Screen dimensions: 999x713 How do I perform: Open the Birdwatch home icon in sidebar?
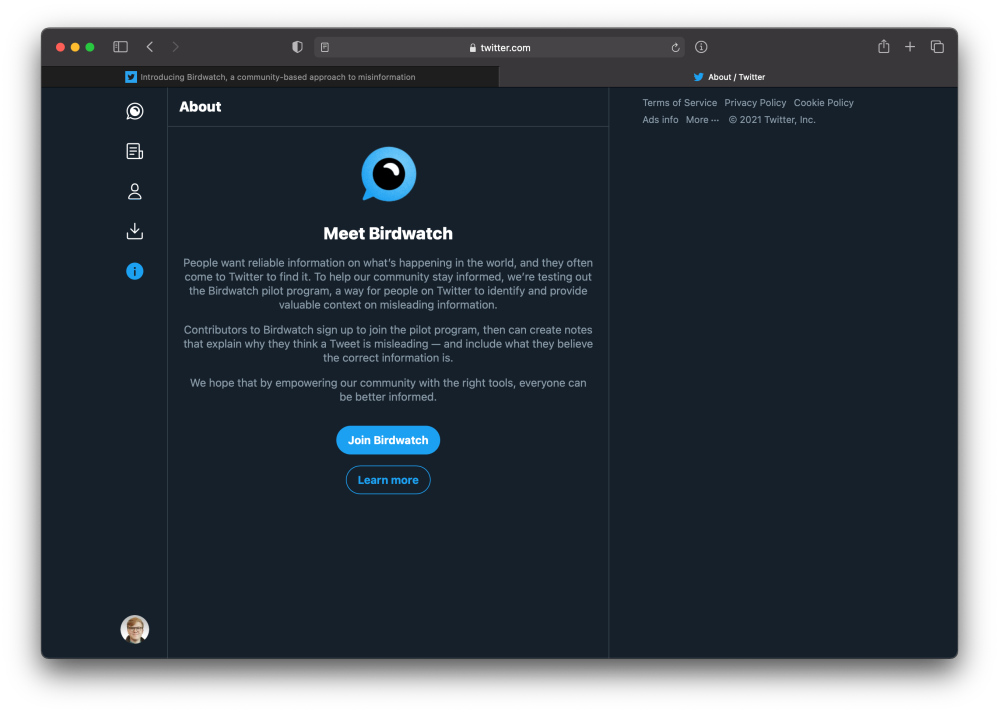pyautogui.click(x=135, y=111)
